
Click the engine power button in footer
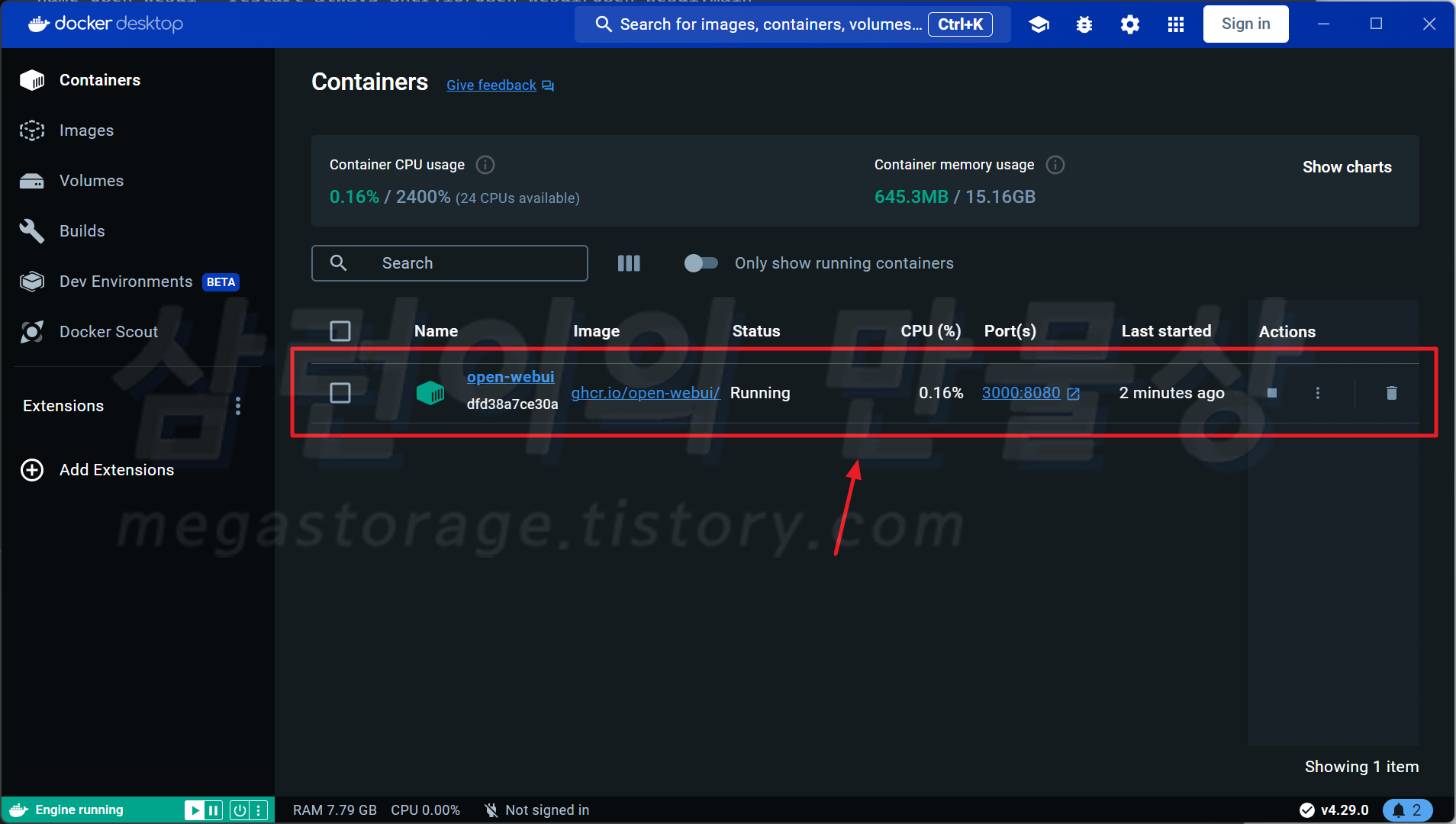[240, 810]
